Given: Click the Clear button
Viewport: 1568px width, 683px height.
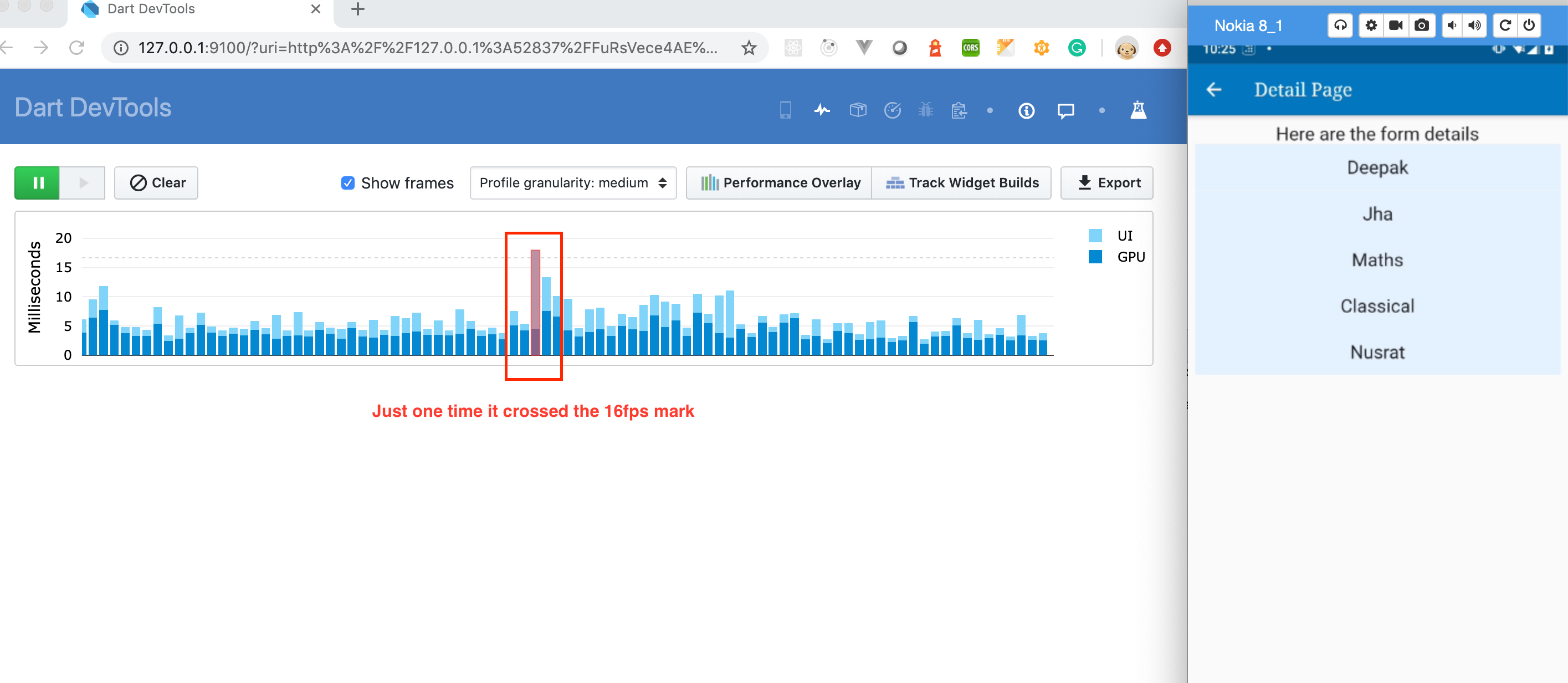Looking at the screenshot, I should click(156, 183).
